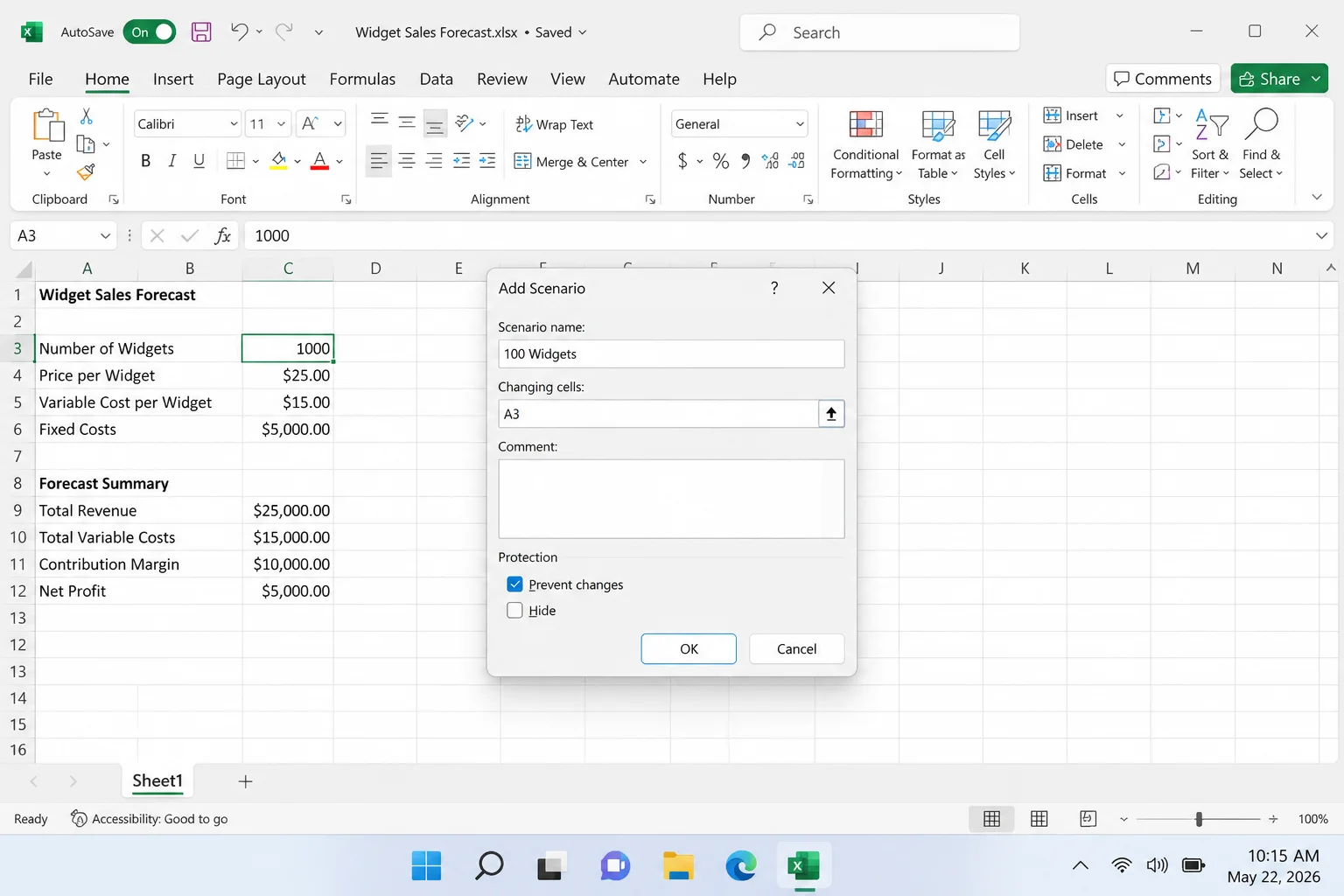This screenshot has width=1344, height=896.
Task: Click collapse dialog arrow beside Changing cells
Action: click(x=831, y=414)
